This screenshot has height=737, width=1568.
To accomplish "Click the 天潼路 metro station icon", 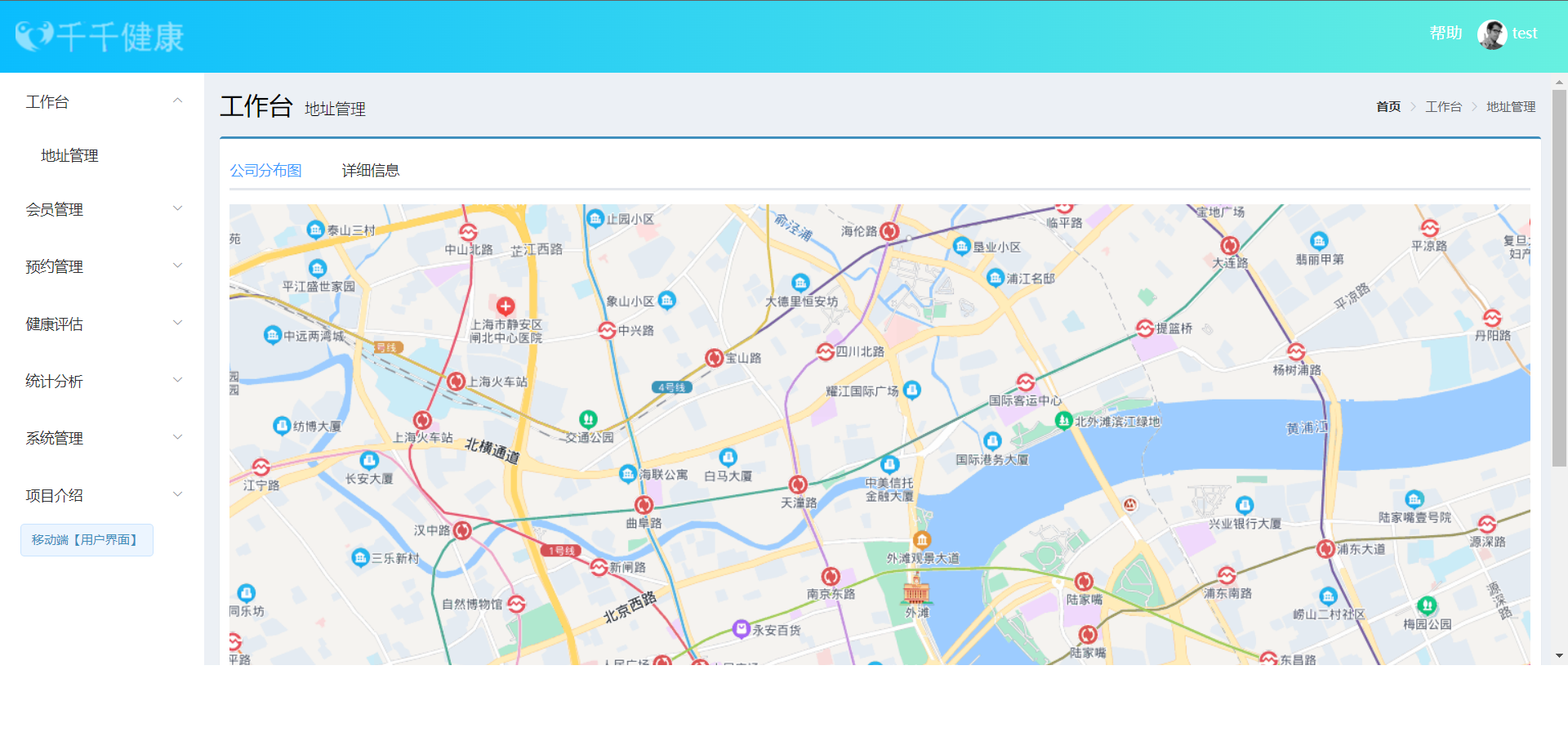I will (x=798, y=485).
